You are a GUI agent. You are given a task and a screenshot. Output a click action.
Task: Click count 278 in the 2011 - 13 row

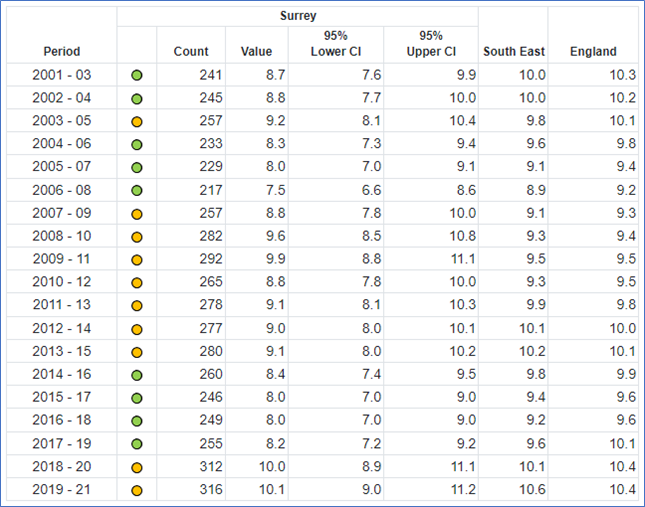(211, 305)
